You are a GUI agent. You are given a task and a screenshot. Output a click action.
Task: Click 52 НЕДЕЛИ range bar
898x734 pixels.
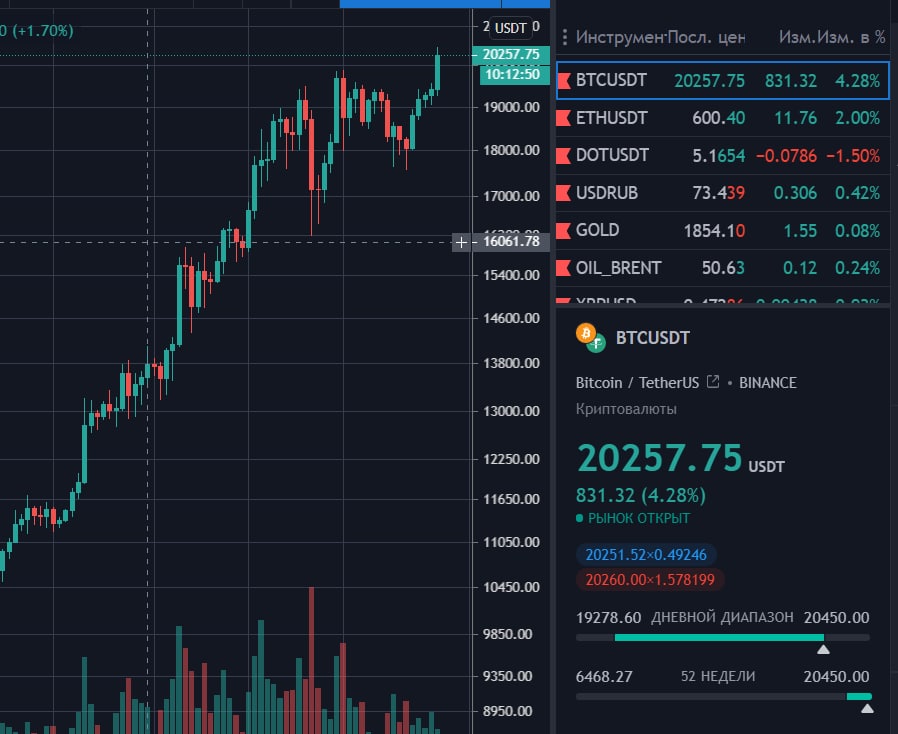[723, 696]
